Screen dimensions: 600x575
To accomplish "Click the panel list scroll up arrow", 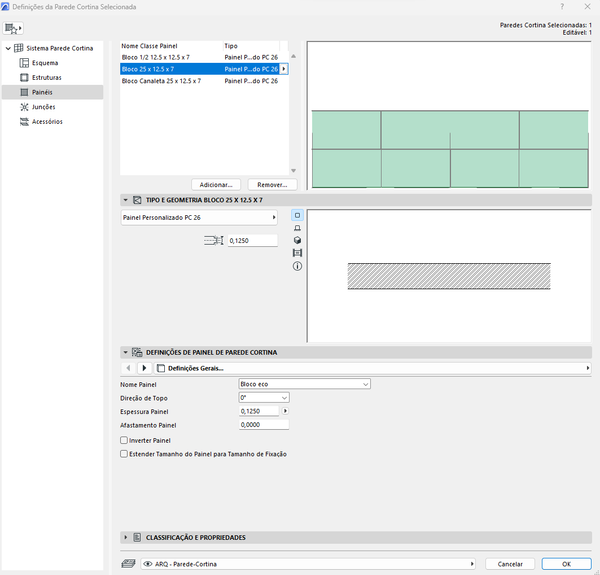I will coord(293,56).
